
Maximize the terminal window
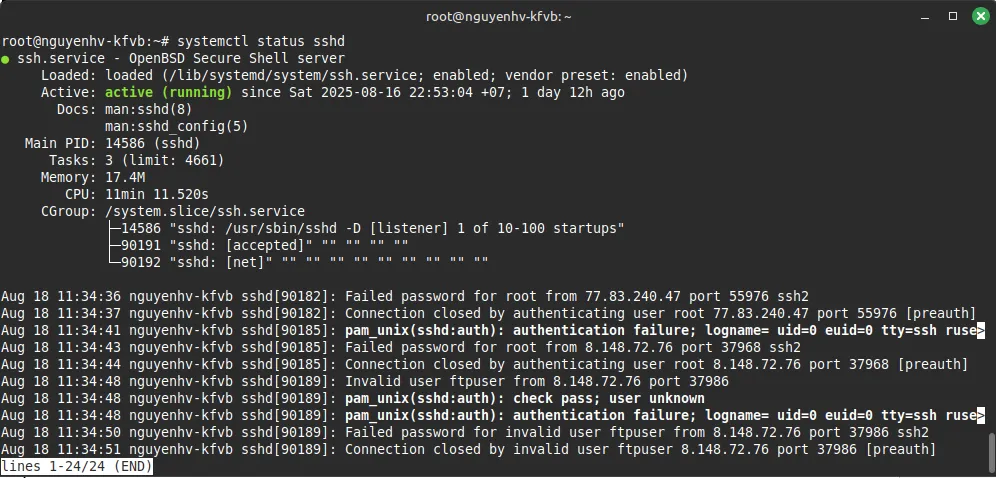coord(953,16)
